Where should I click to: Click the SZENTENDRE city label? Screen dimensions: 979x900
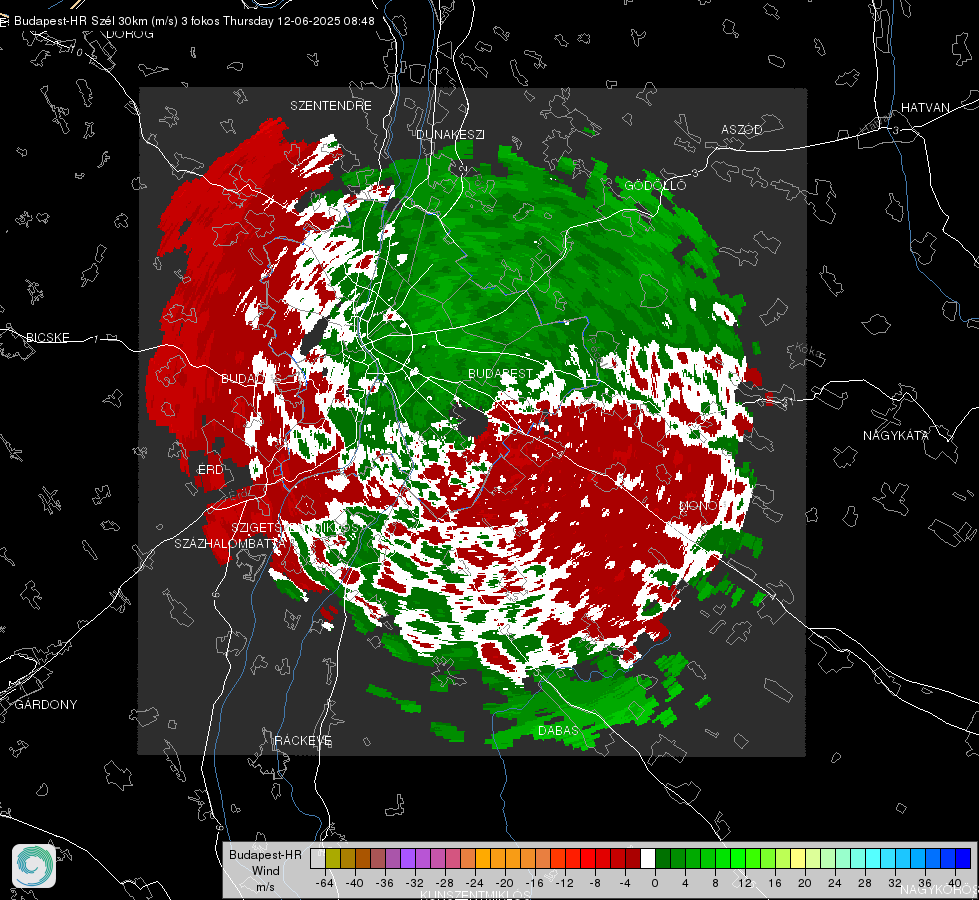tap(331, 106)
